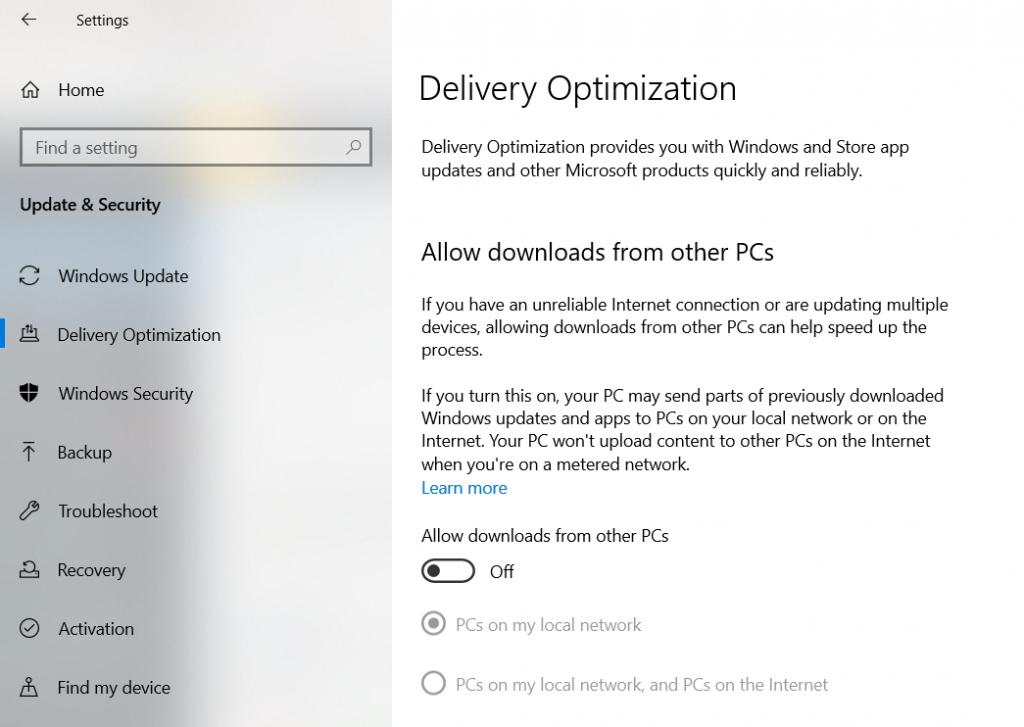
Task: Open the Learn more link
Action: click(x=464, y=488)
